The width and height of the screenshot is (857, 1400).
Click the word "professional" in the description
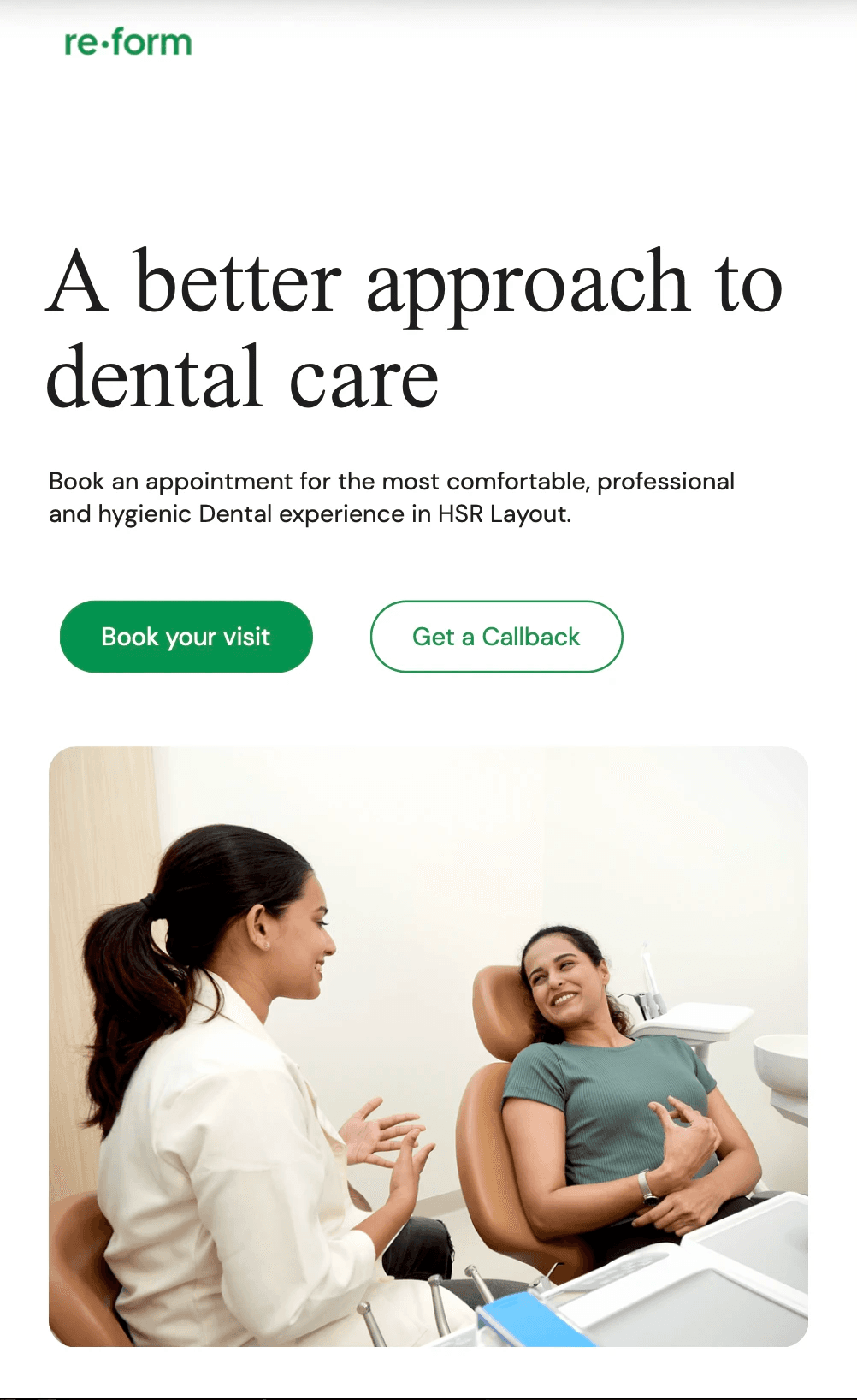click(x=665, y=482)
